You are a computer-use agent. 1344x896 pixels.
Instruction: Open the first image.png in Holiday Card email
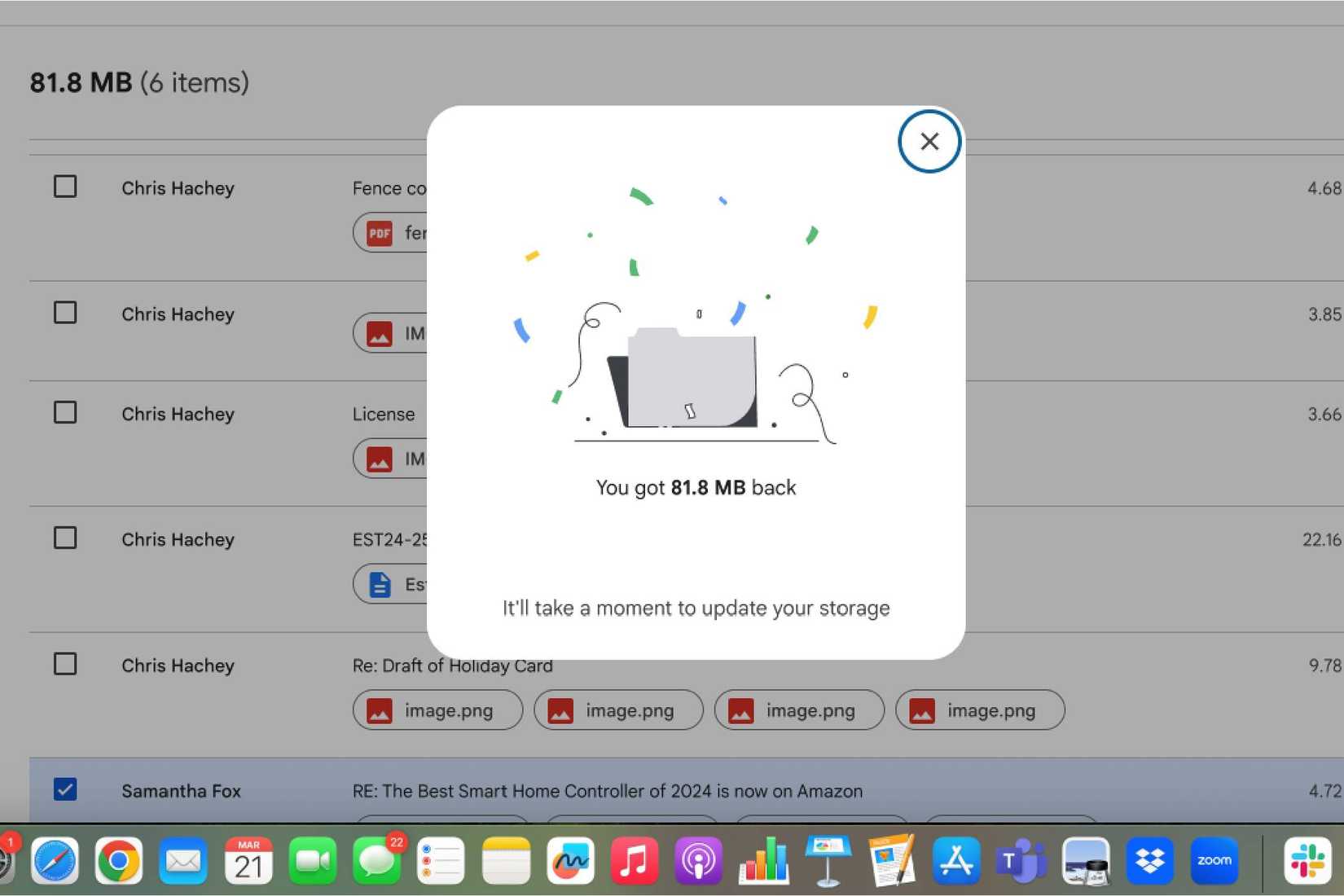(x=438, y=710)
